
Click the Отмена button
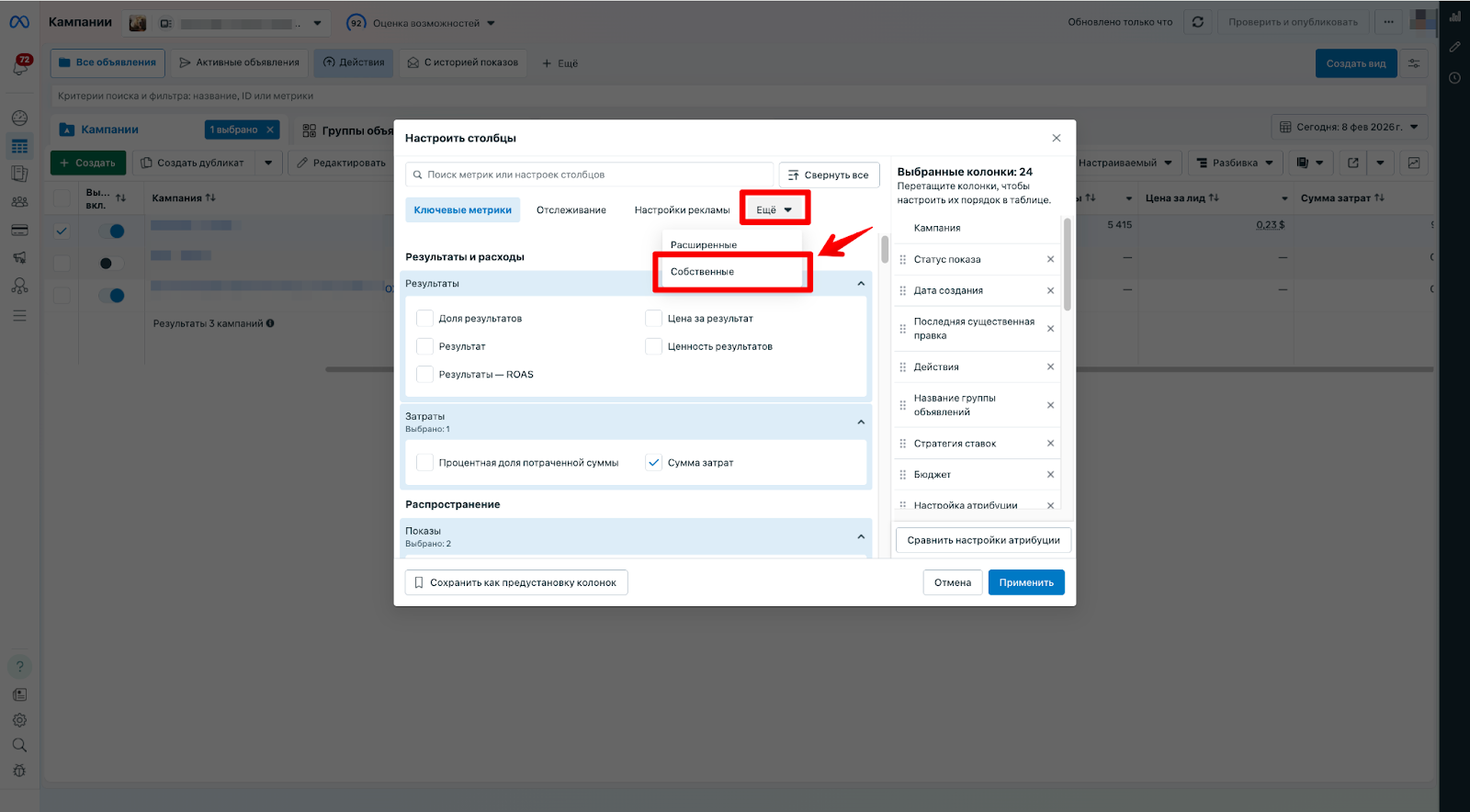[x=953, y=582]
